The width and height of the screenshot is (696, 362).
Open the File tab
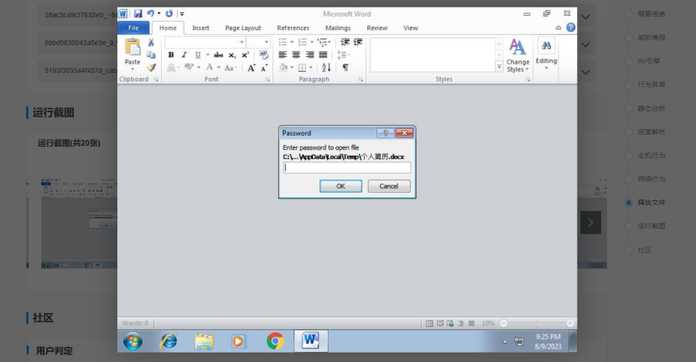(133, 28)
